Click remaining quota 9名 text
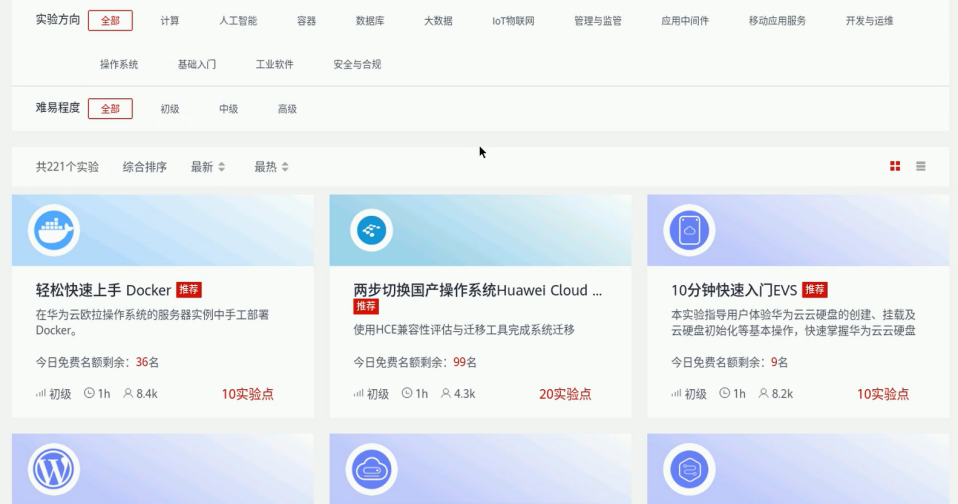Viewport: 958px width, 504px height. point(779,362)
